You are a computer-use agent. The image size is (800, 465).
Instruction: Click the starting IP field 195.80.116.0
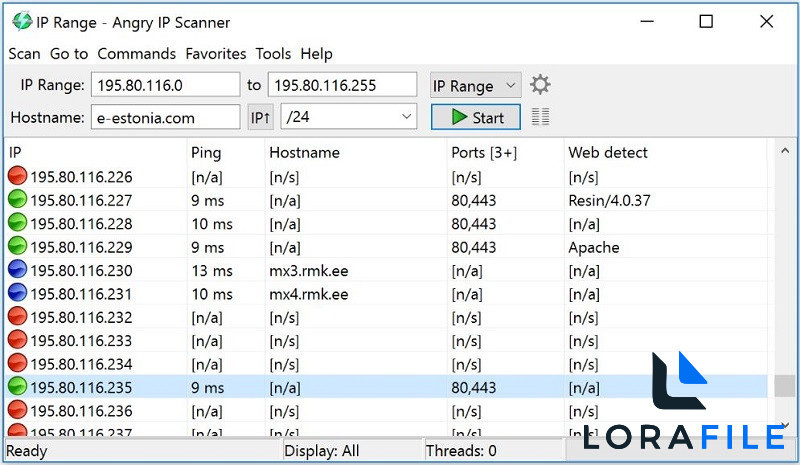pyautogui.click(x=165, y=85)
